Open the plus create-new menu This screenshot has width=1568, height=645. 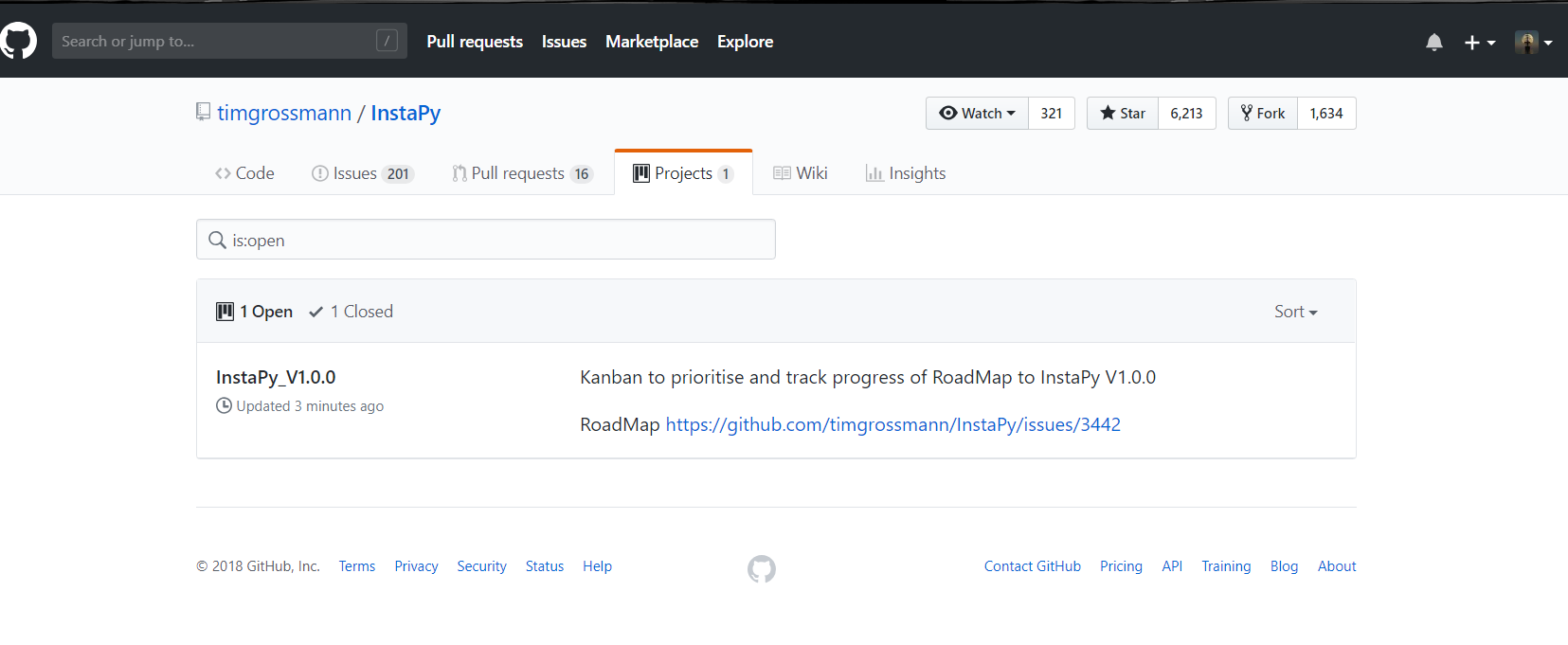click(x=1479, y=42)
